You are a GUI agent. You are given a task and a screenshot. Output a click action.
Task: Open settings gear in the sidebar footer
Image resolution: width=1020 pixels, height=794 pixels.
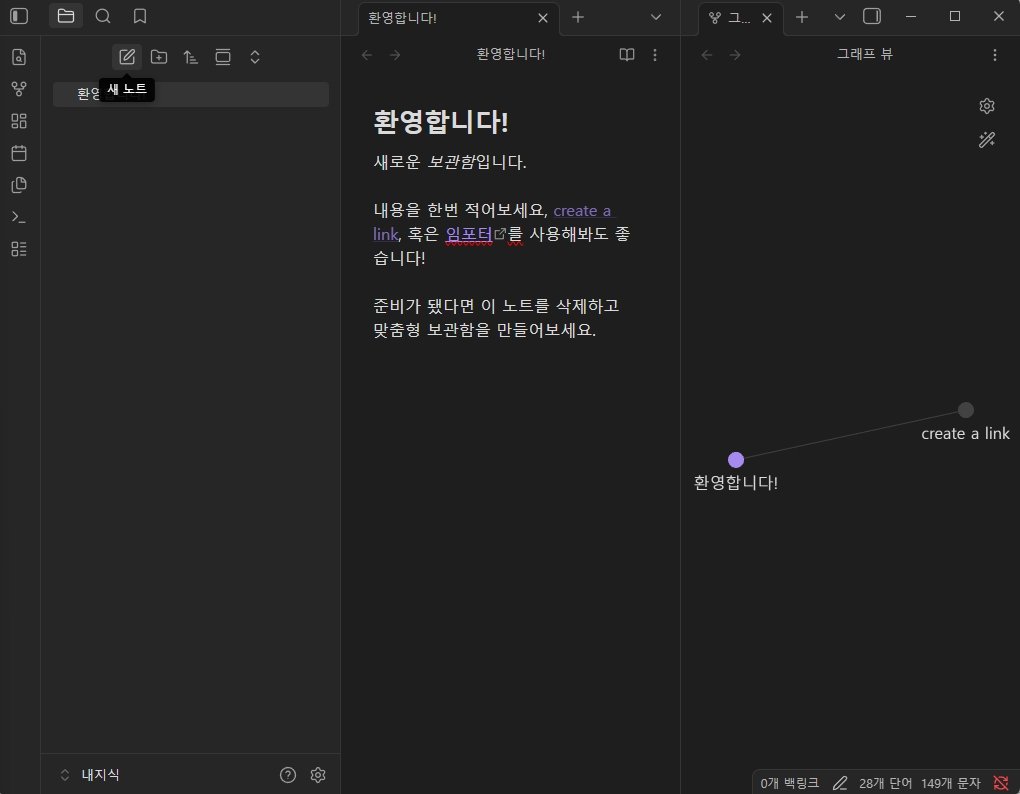317,774
